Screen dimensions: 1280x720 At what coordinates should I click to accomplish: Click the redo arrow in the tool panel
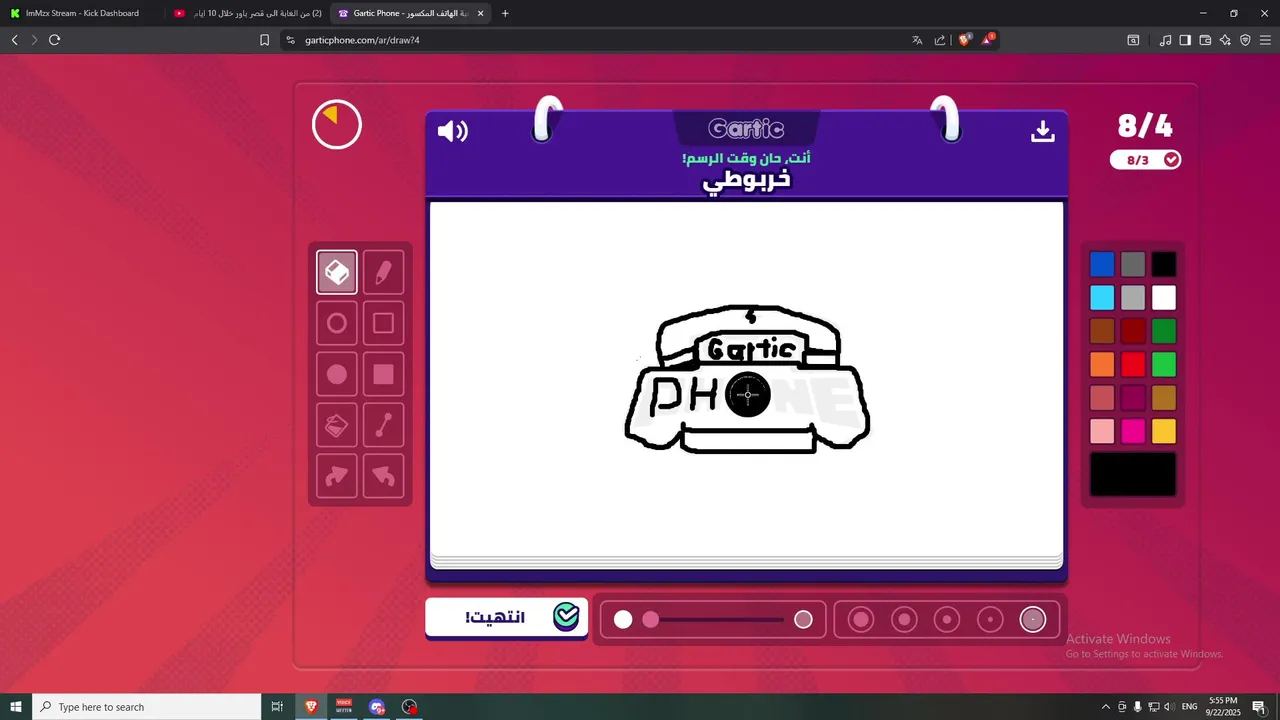[337, 476]
